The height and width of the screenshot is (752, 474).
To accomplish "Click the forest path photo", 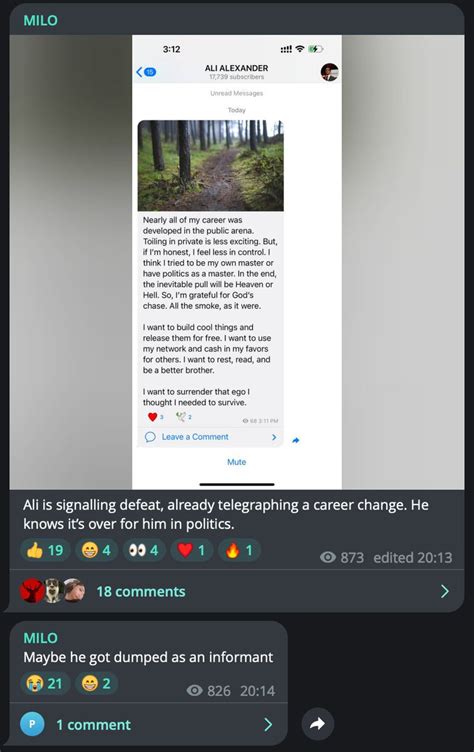I will click(x=211, y=165).
